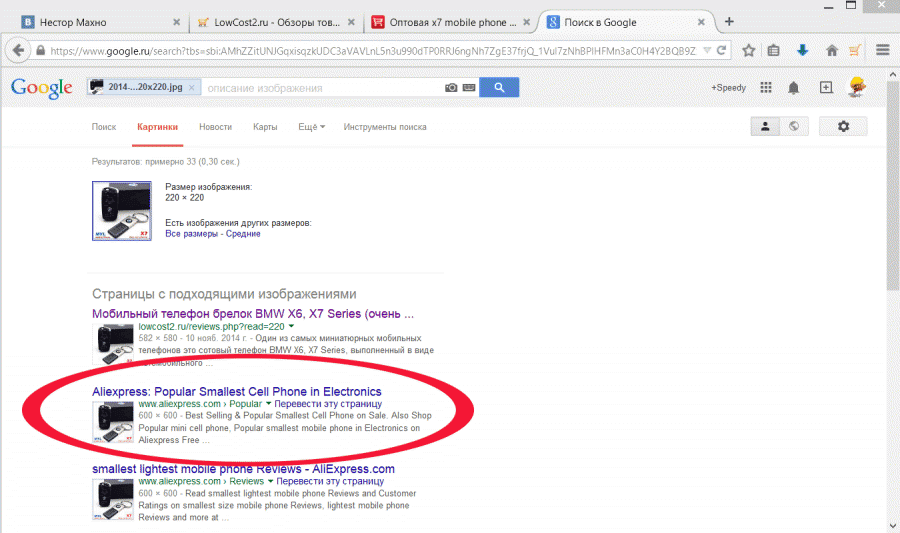
Task: Select the Карты search category
Action: (x=265, y=127)
